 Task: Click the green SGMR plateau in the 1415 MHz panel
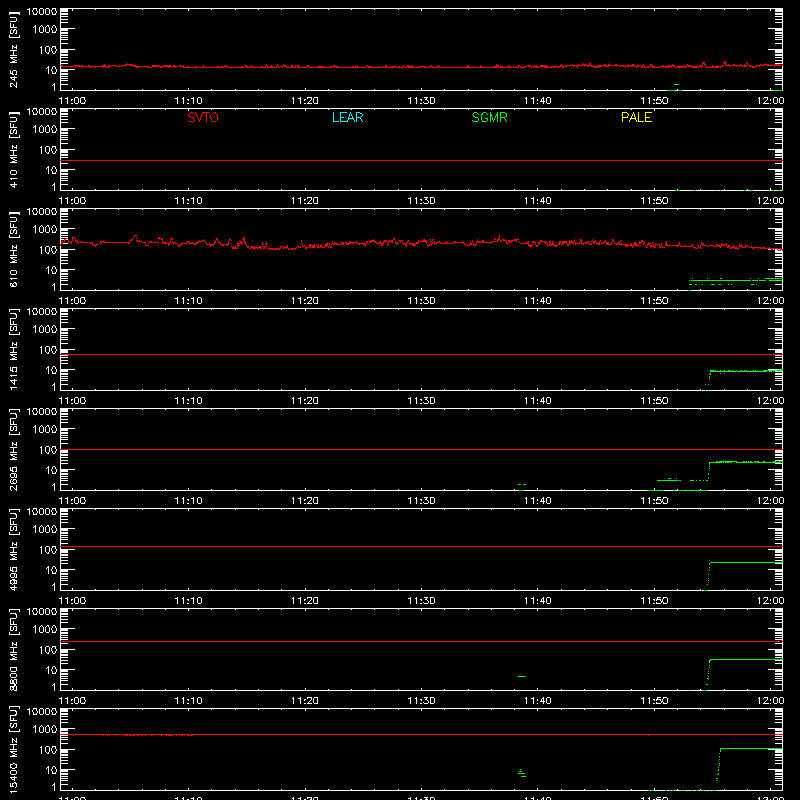(746, 371)
